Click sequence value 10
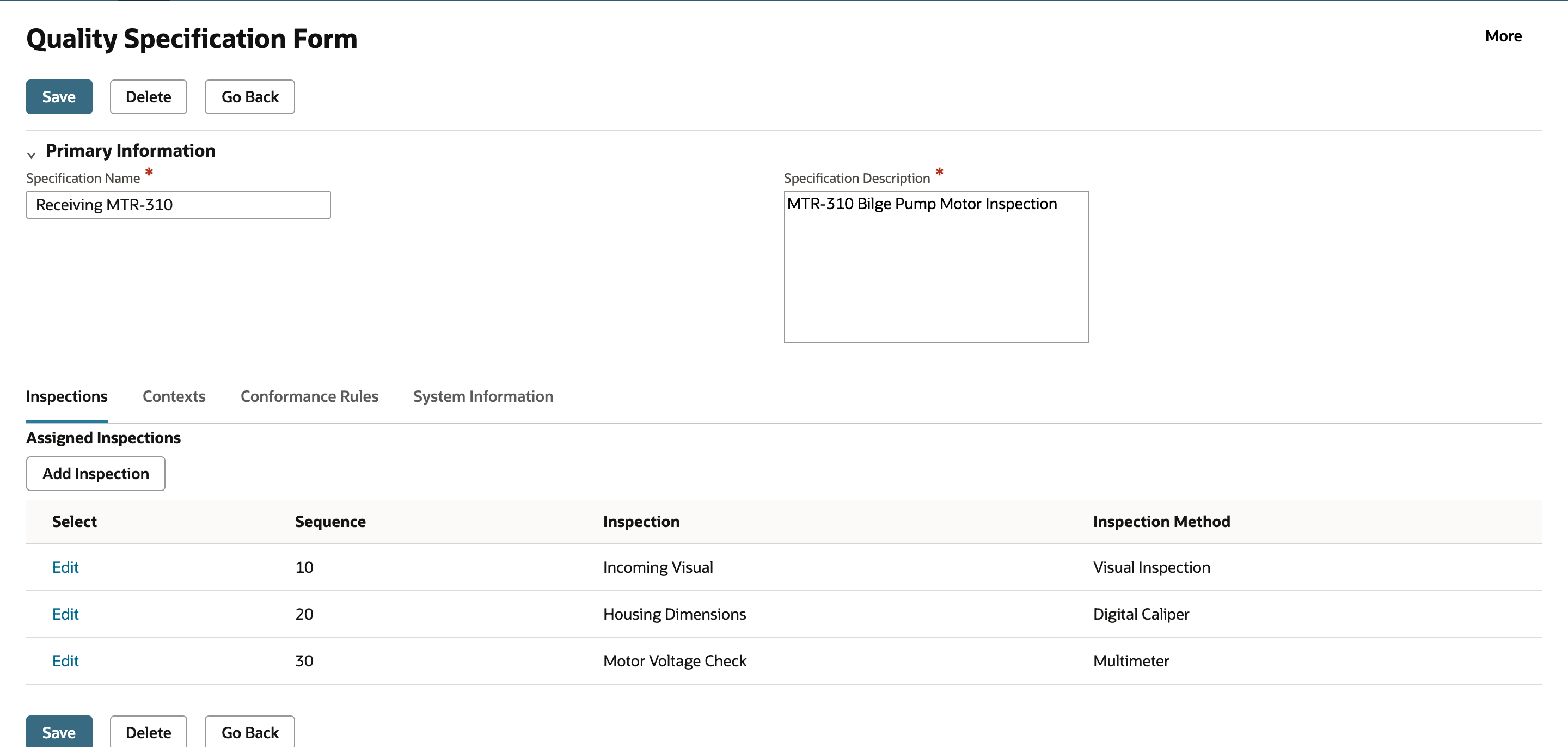This screenshot has height=747, width=1568. tap(304, 567)
